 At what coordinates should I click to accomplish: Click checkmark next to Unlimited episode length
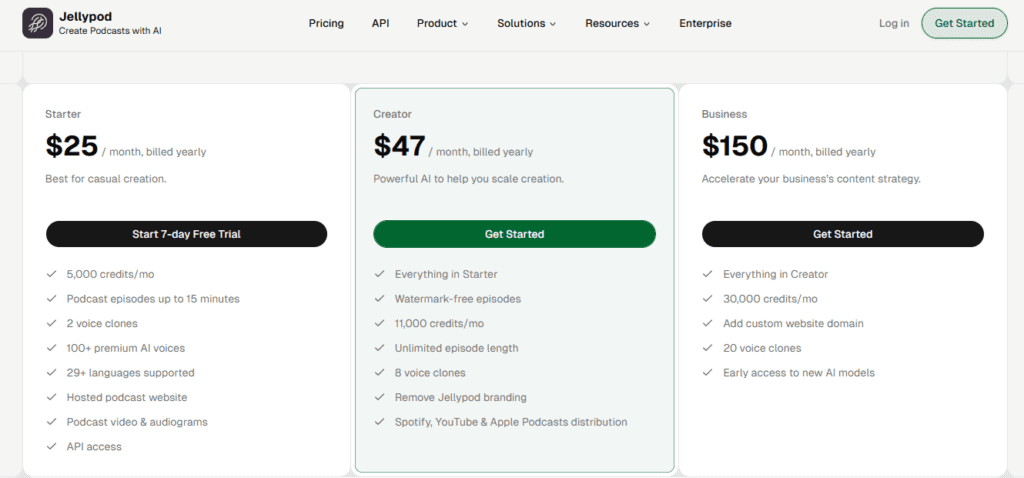click(379, 348)
